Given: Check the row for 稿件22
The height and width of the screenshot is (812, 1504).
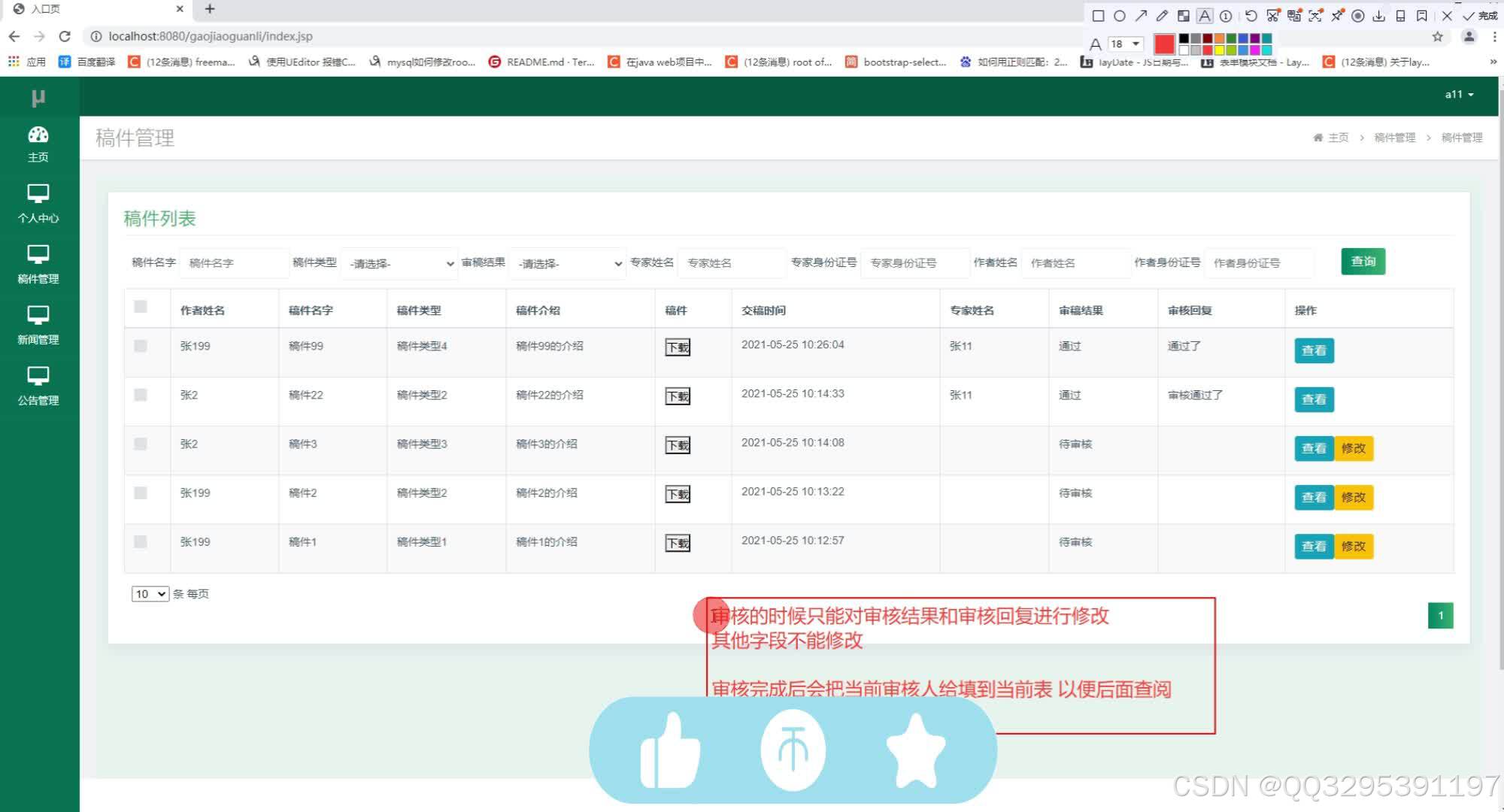Looking at the screenshot, I should pos(141,395).
